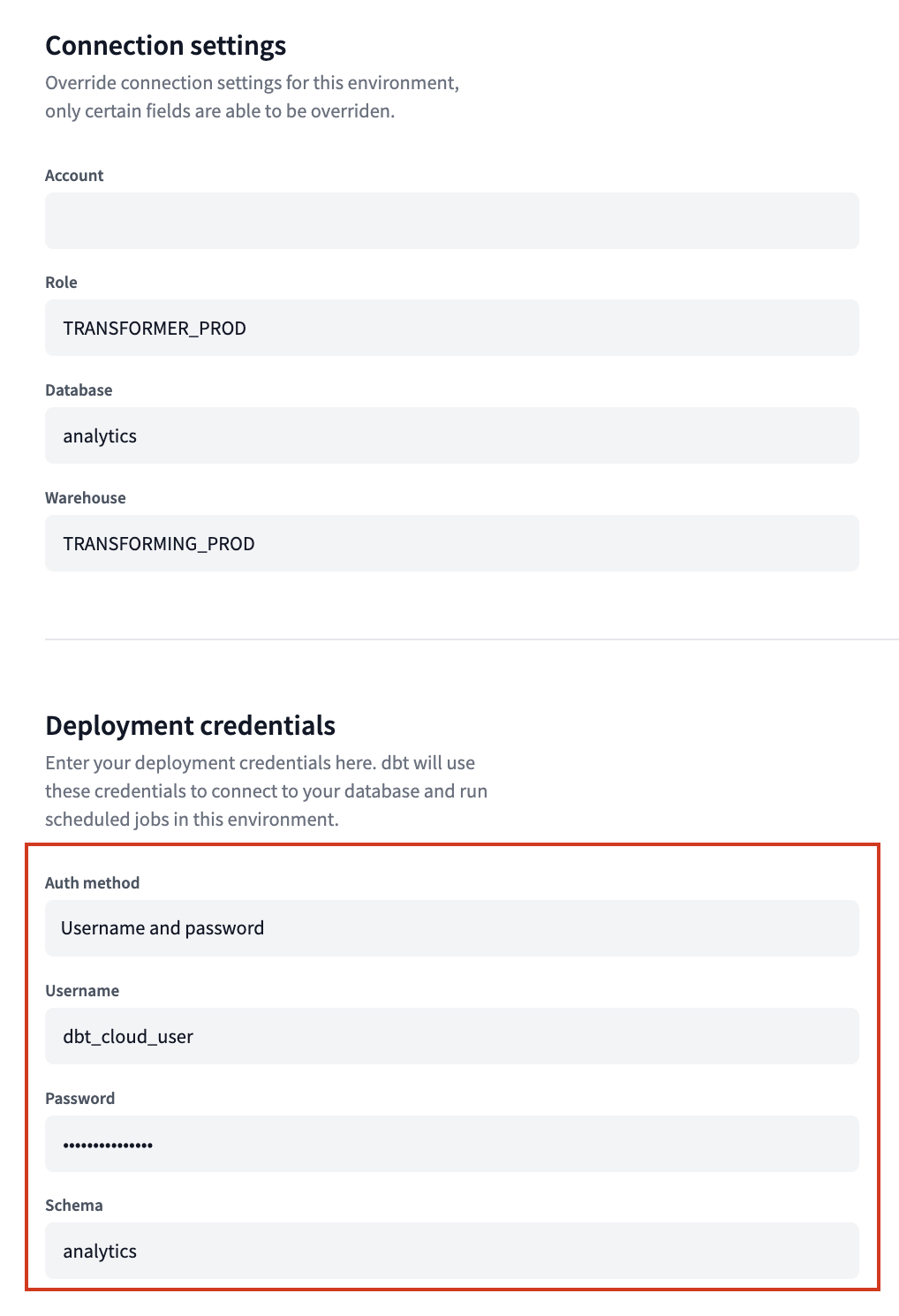Click the Deployment credentials heading
Viewport: 899px width, 1316px height.
click(x=190, y=725)
